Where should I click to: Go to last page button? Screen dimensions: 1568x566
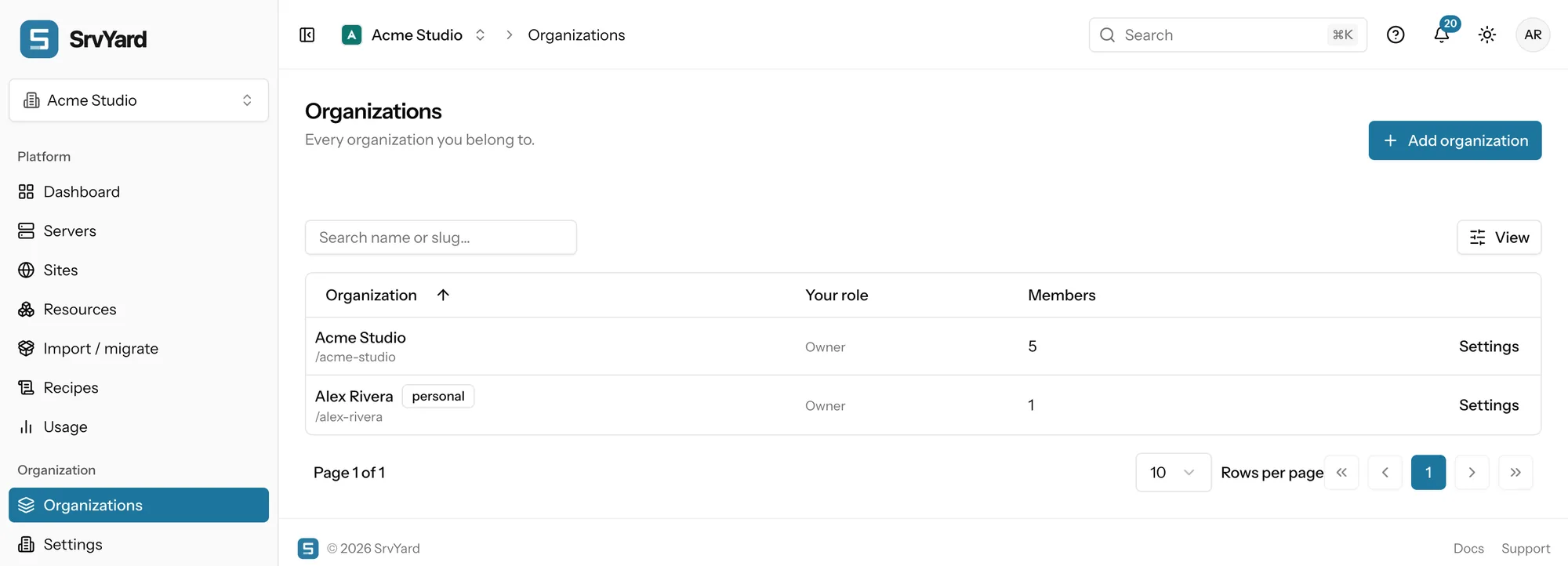pos(1515,472)
